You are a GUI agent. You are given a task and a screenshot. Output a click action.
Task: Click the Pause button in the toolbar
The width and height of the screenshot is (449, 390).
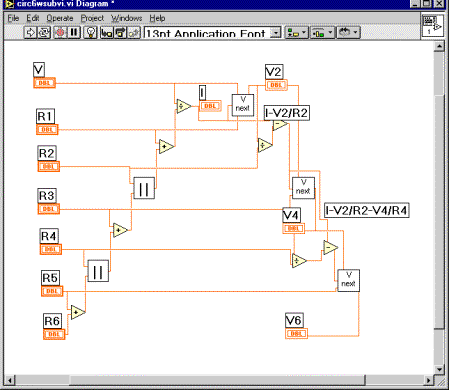(x=74, y=33)
